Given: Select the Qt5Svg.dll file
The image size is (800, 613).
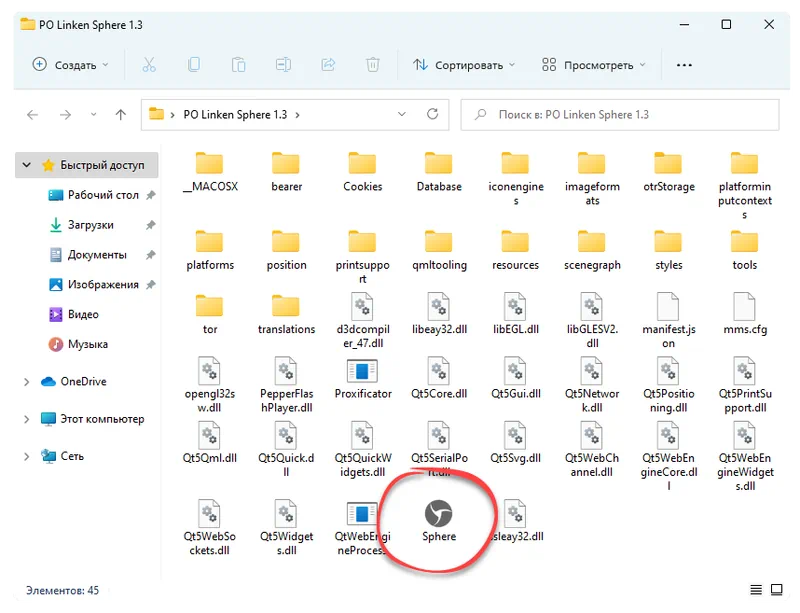Looking at the screenshot, I should click(x=515, y=443).
